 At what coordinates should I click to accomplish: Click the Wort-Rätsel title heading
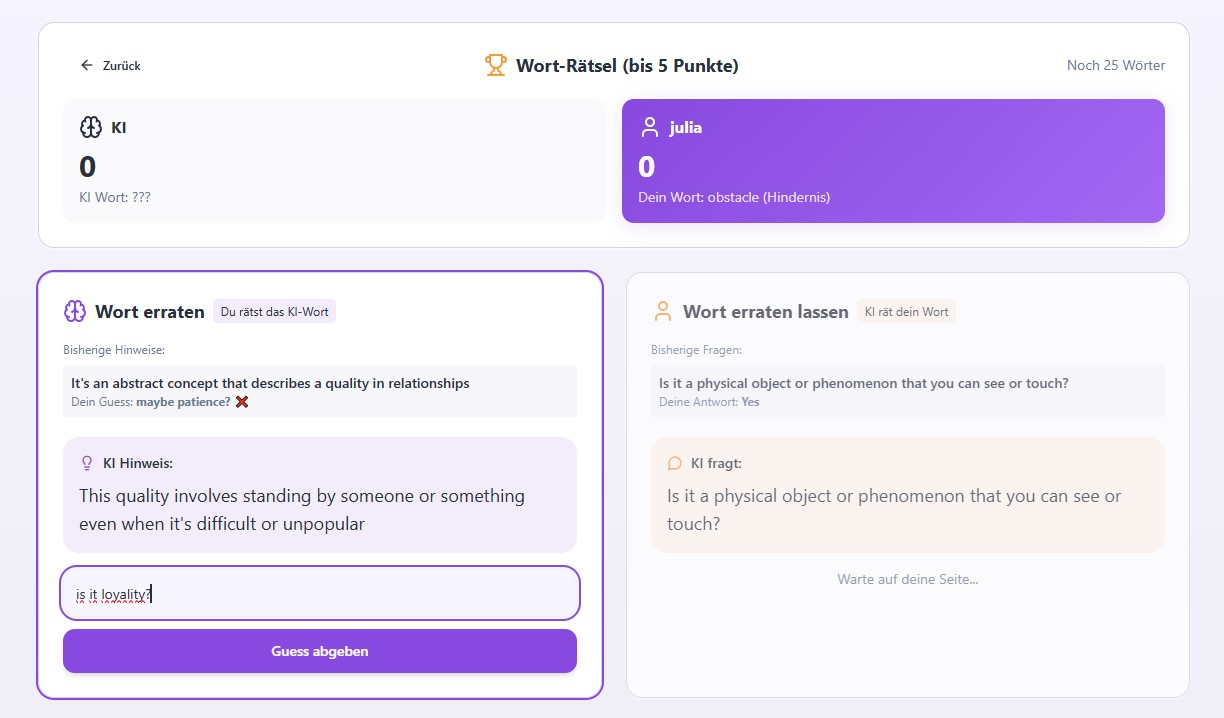[x=627, y=66]
